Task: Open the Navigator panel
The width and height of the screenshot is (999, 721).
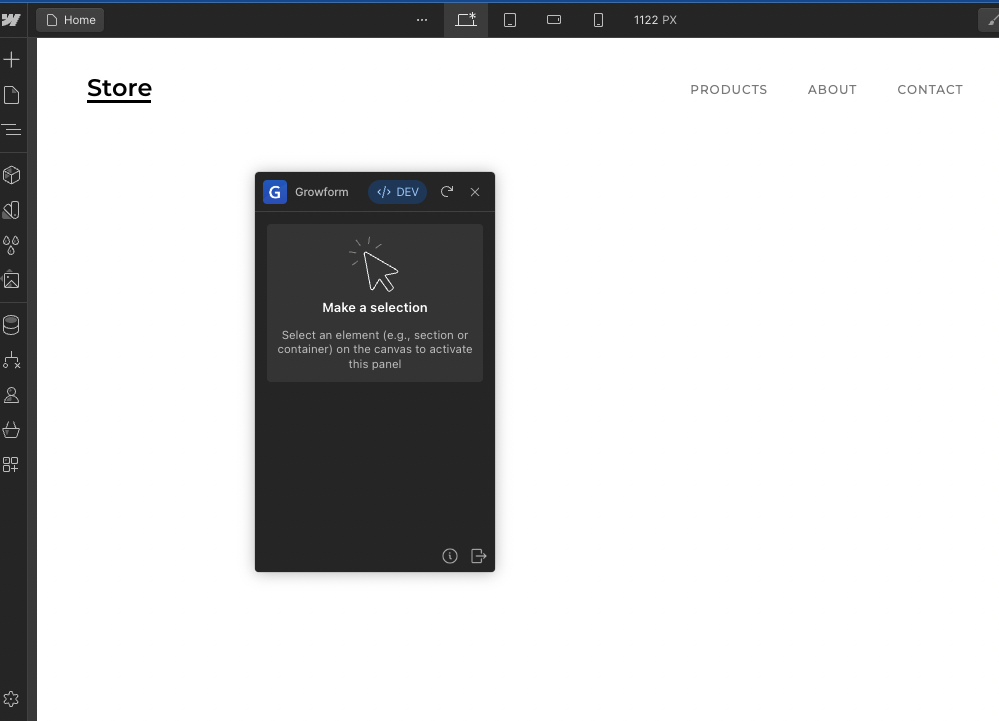Action: coord(12,129)
